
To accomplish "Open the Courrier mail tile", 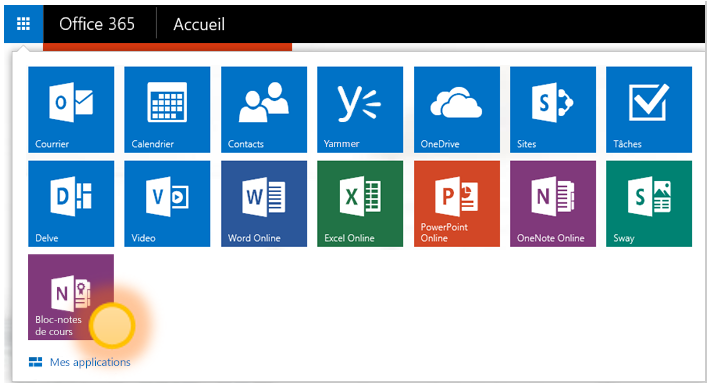I will [x=71, y=110].
